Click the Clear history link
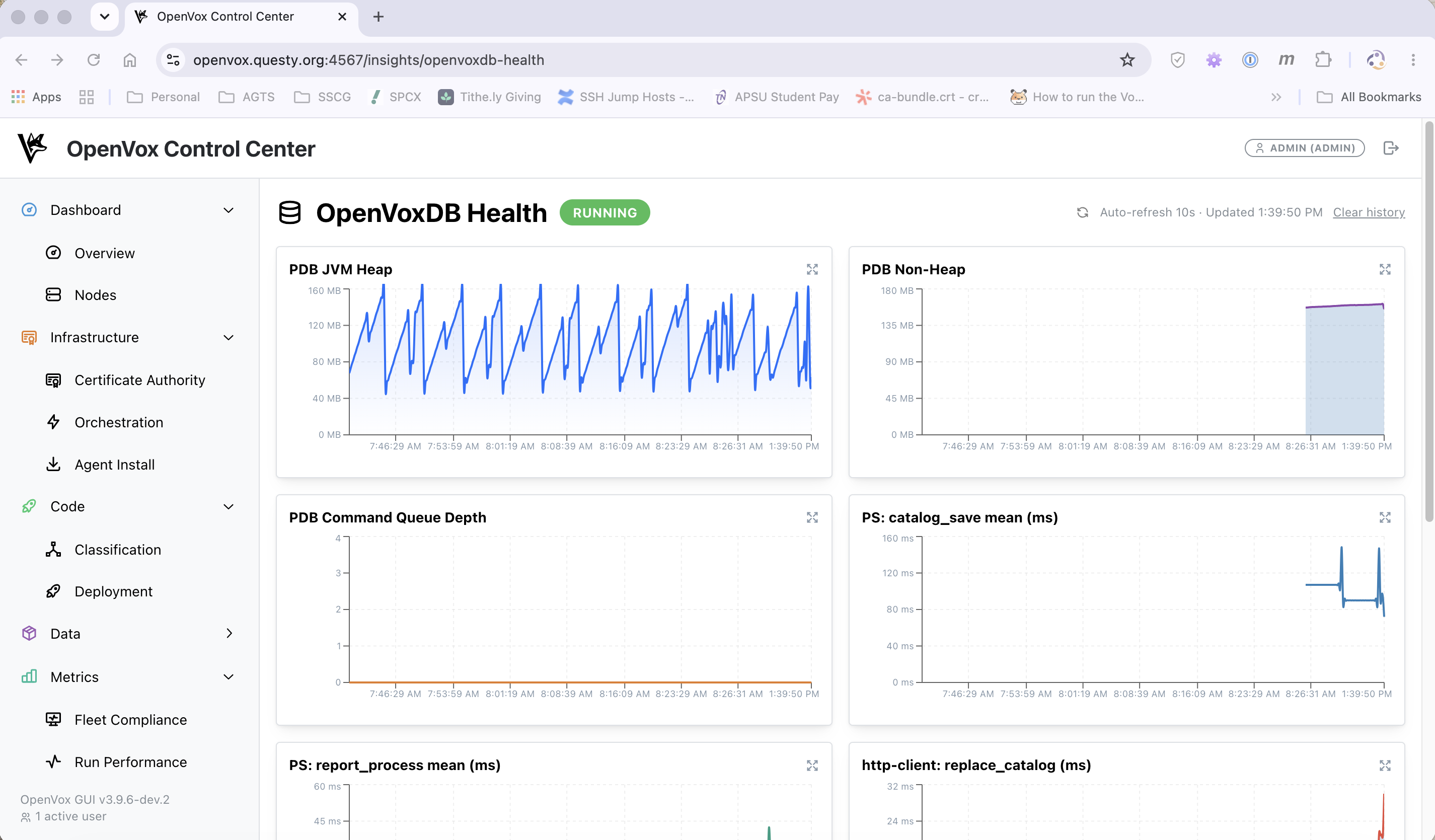The height and width of the screenshot is (840, 1435). [x=1369, y=212]
